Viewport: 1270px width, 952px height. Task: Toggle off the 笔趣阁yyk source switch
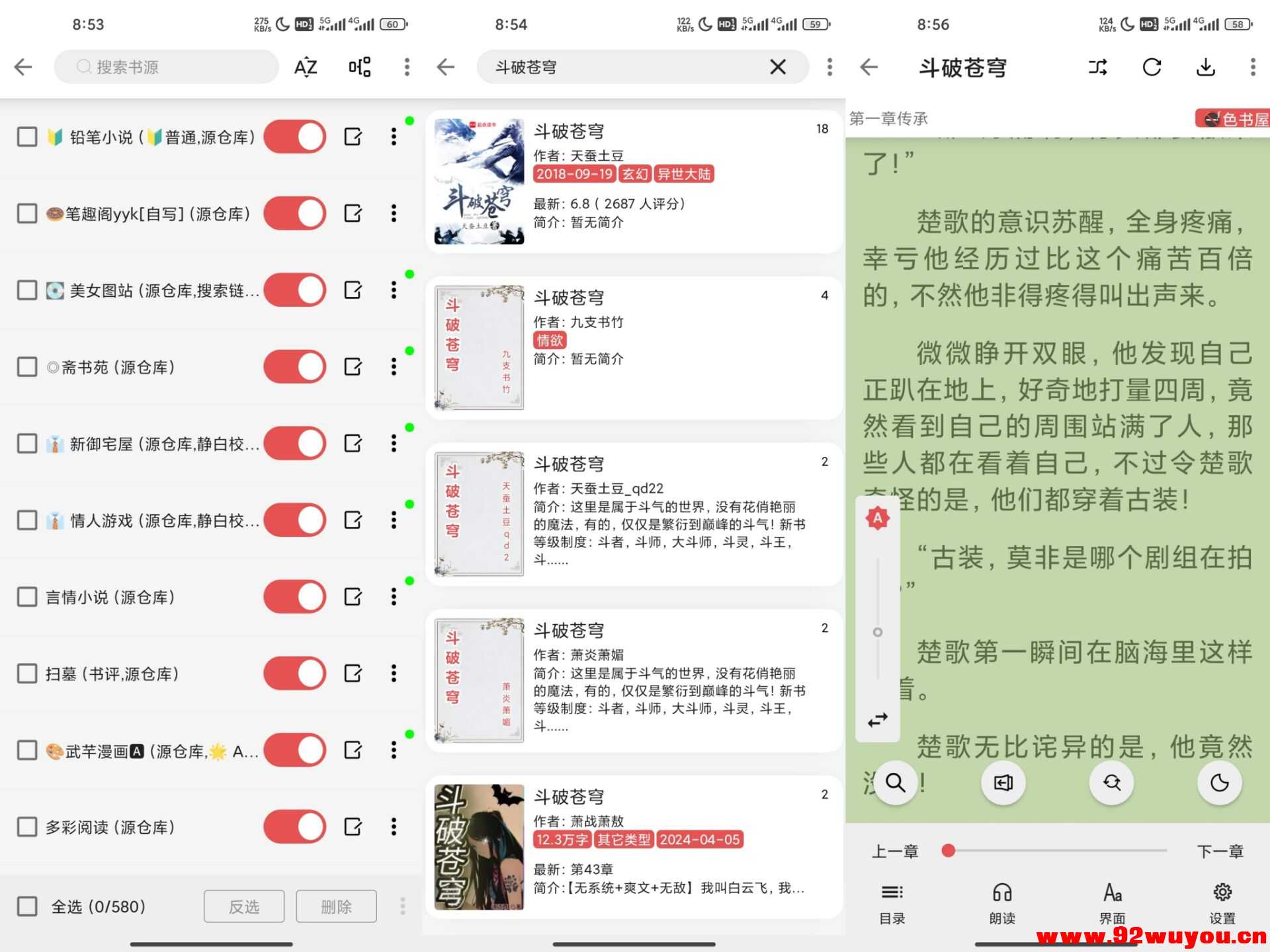pos(295,213)
